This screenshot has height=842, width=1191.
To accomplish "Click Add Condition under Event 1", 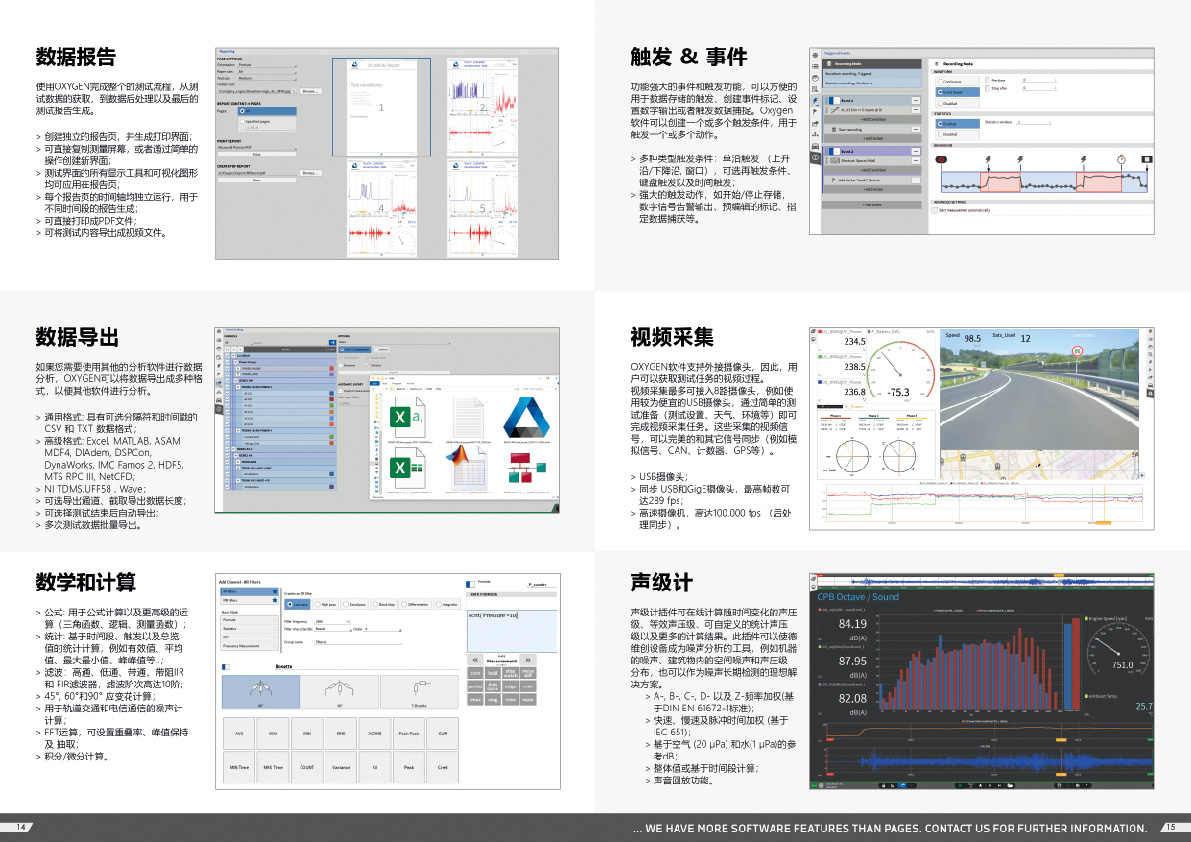I will (x=873, y=119).
